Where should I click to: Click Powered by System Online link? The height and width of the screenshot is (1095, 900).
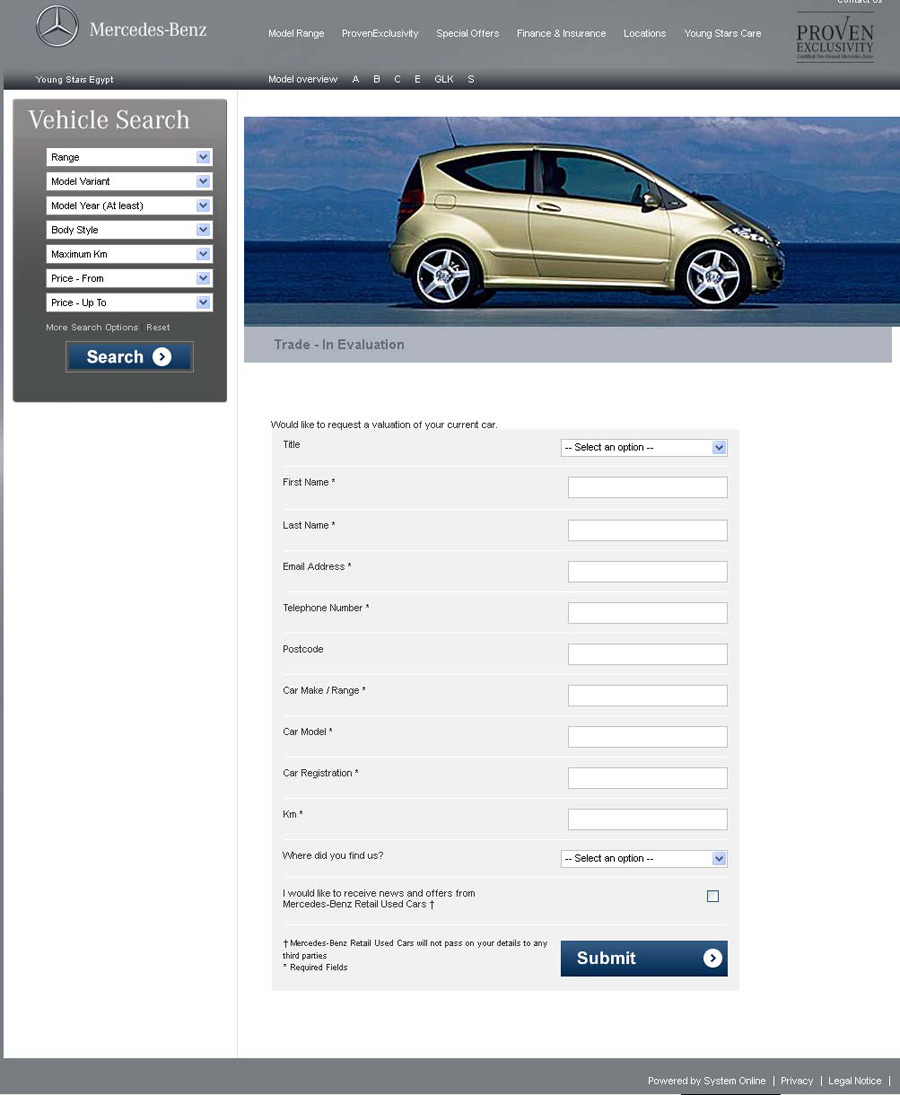pyautogui.click(x=707, y=1081)
